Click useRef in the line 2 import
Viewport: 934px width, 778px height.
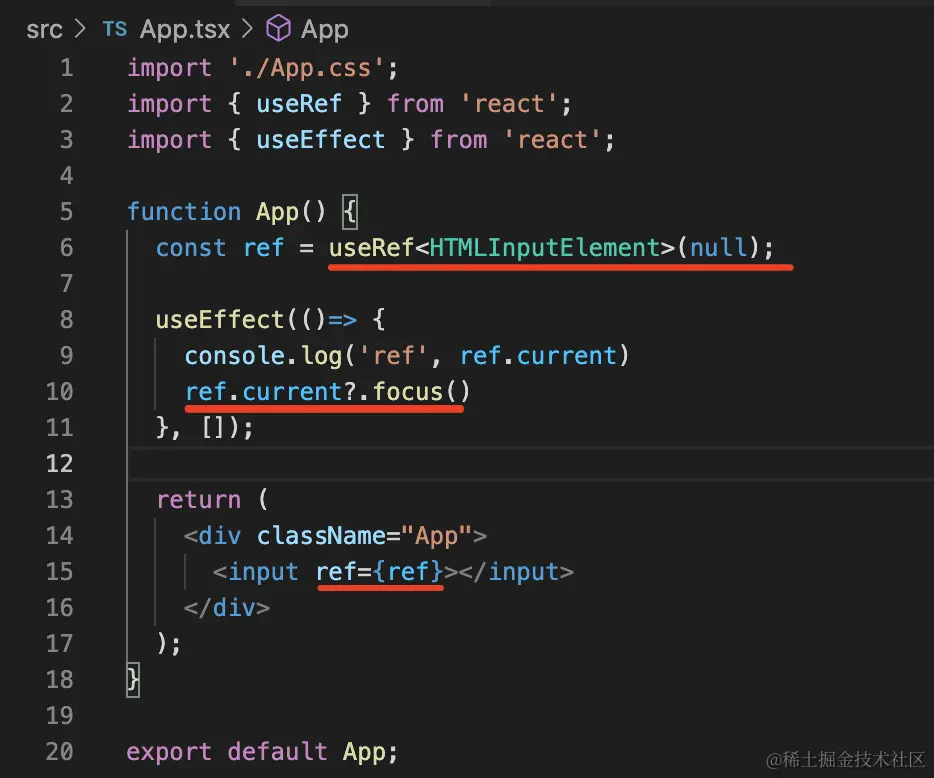(299, 104)
